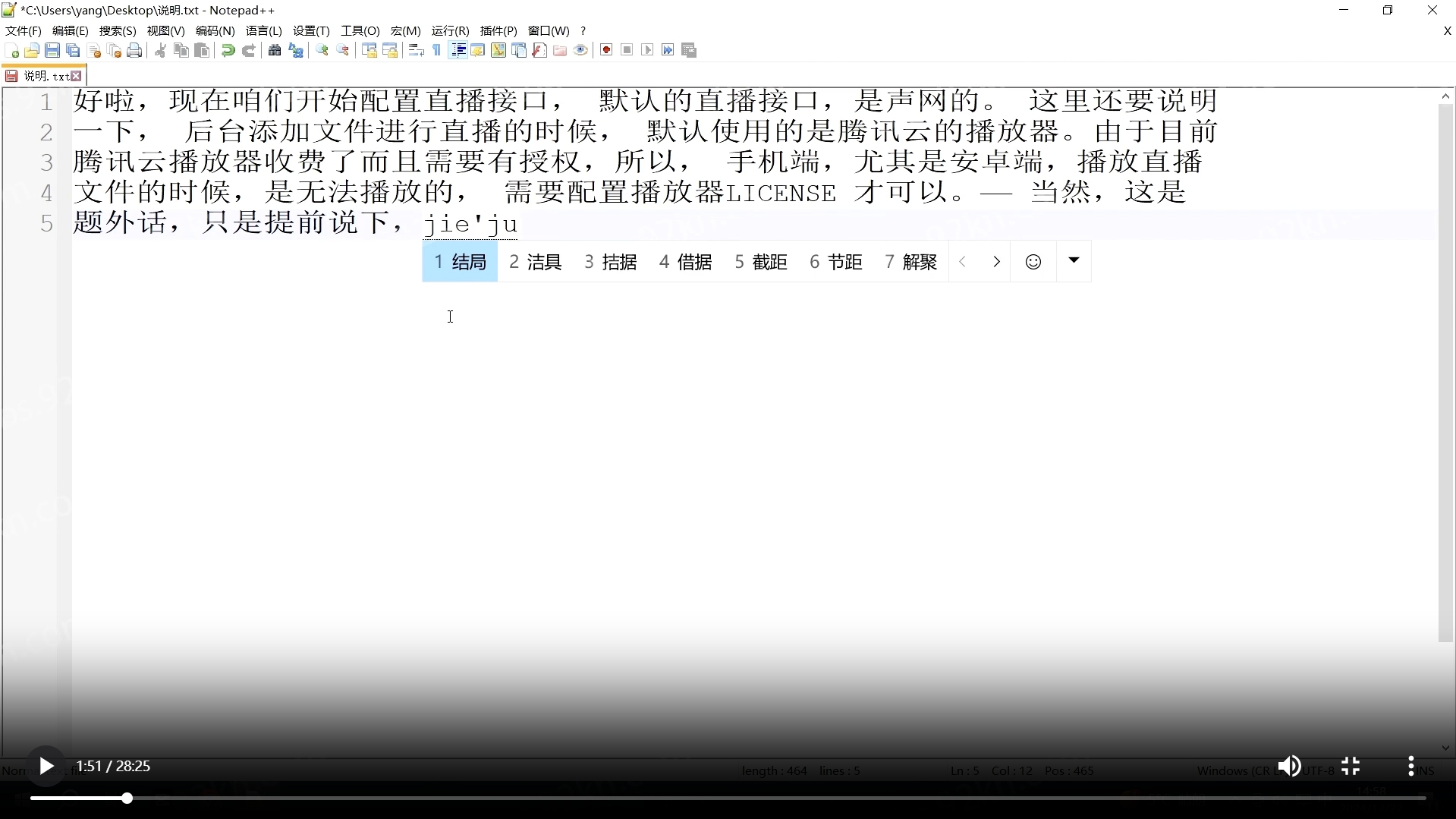Image resolution: width=1456 pixels, height=819 pixels.
Task: Undo the last edit with the green arrow
Action: (228, 50)
